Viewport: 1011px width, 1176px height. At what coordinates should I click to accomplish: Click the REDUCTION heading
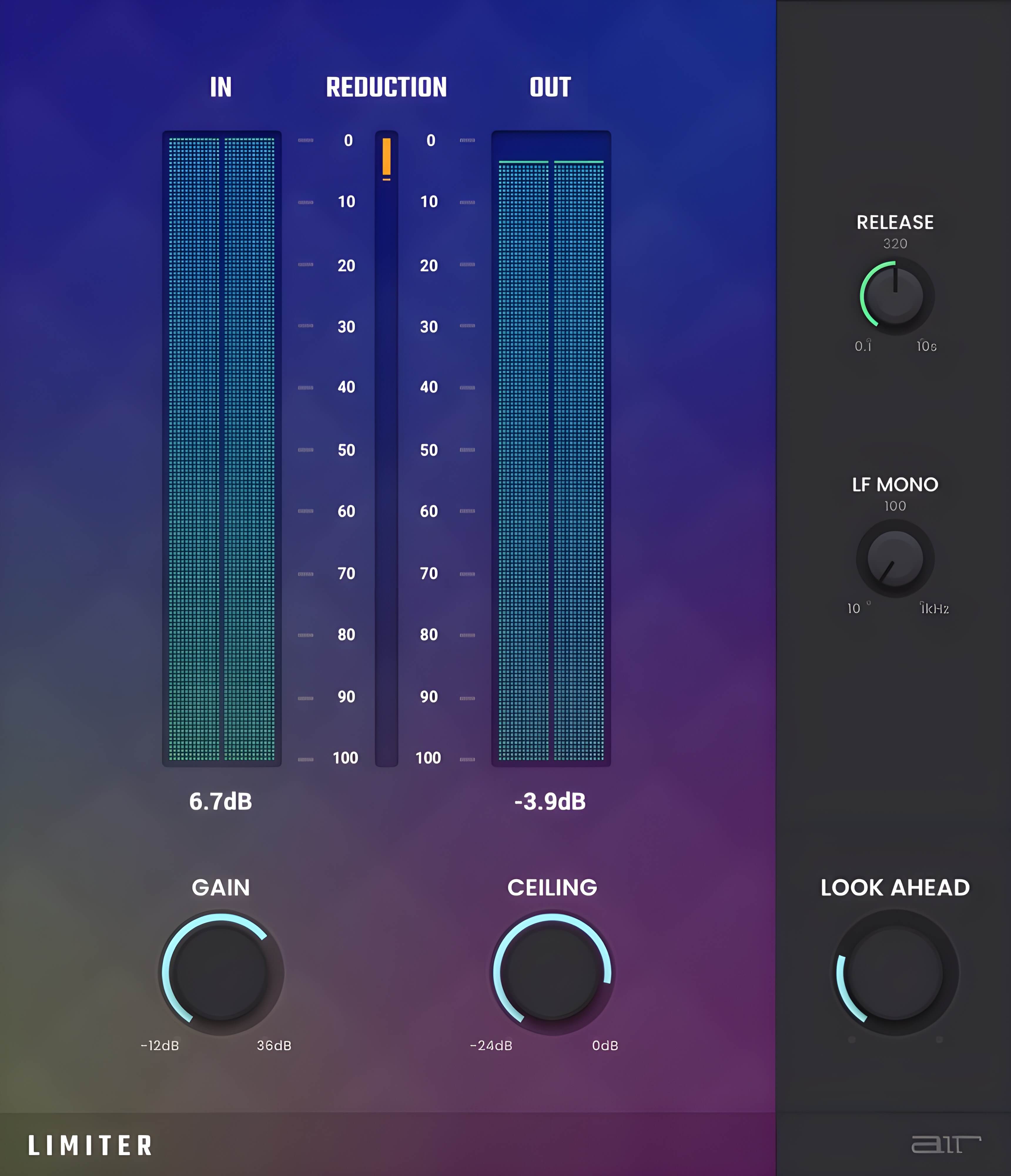(x=386, y=87)
